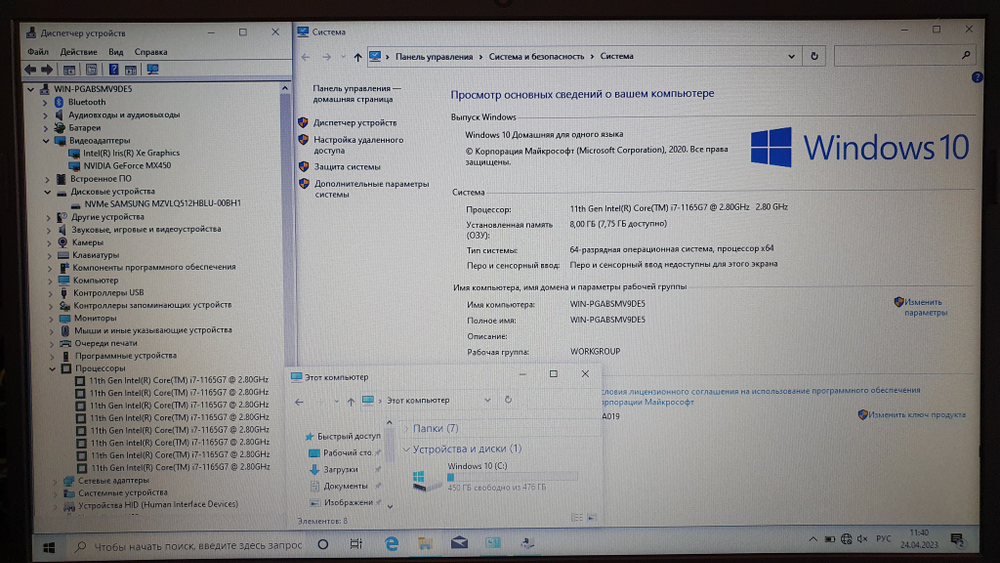Refresh the Этот компьютер window
This screenshot has width=1000, height=563.
508,400
